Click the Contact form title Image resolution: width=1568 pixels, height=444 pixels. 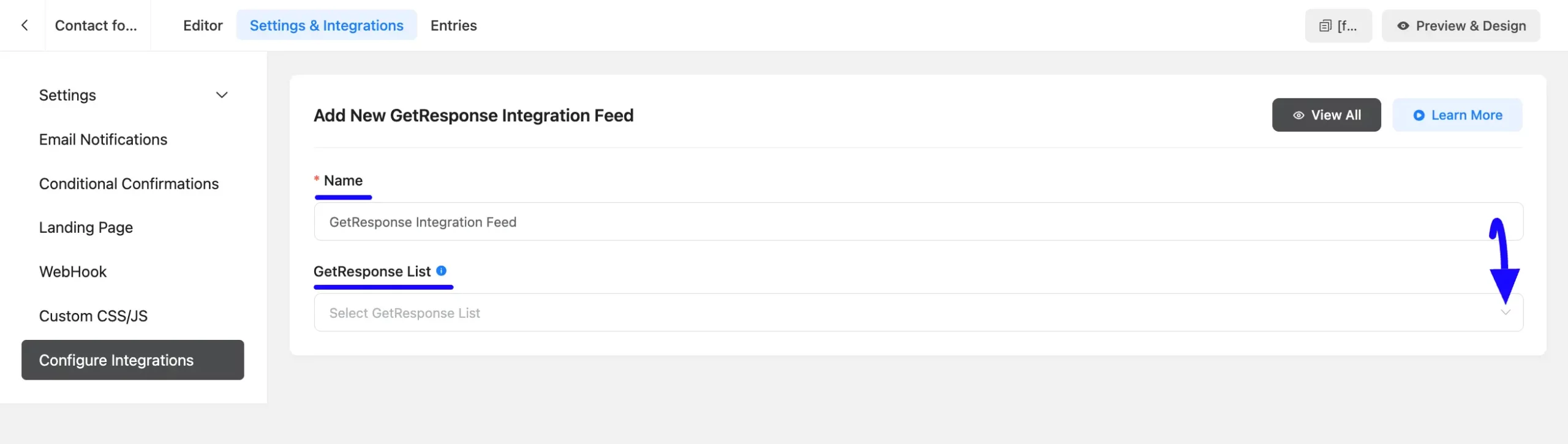tap(96, 25)
